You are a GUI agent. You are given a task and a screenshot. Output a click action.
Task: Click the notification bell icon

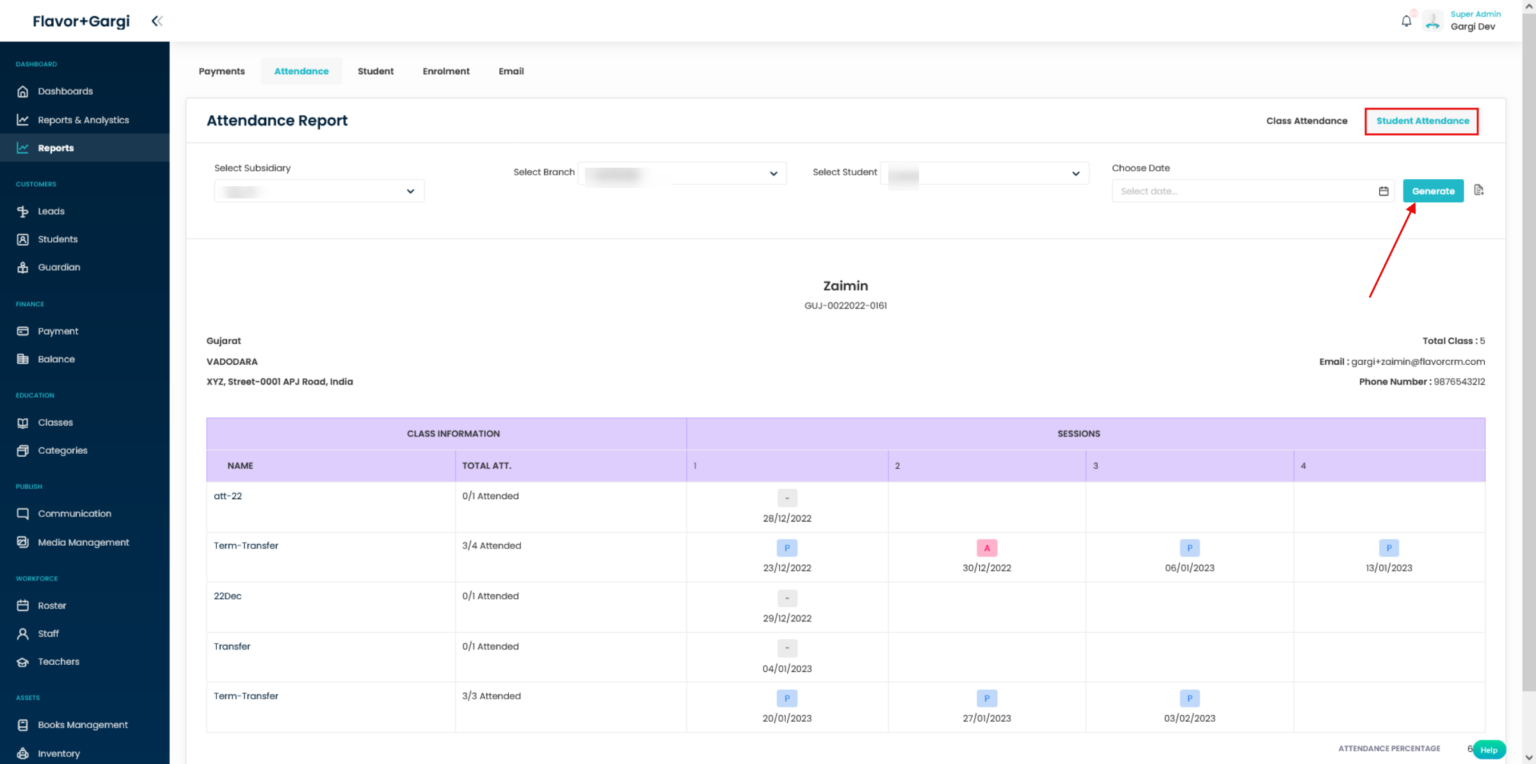coord(1406,21)
